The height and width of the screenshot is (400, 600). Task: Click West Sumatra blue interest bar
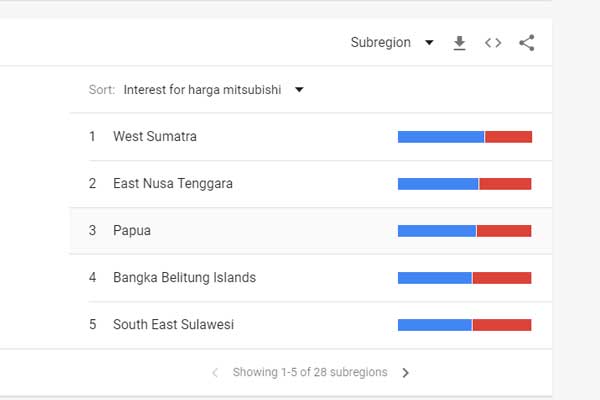(x=441, y=137)
